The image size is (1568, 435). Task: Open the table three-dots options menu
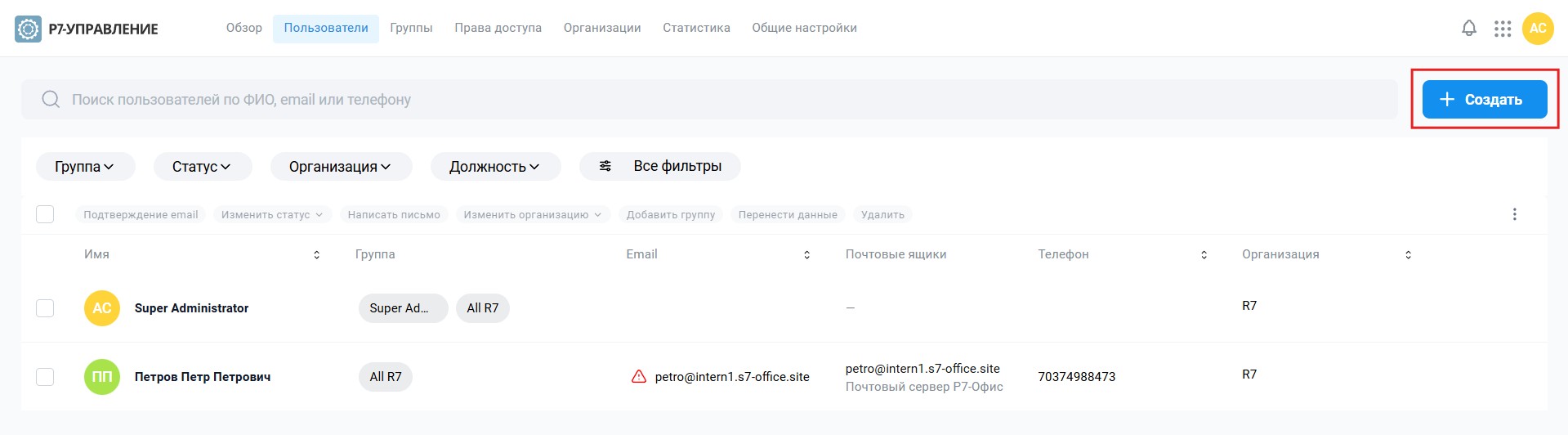pos(1514,214)
